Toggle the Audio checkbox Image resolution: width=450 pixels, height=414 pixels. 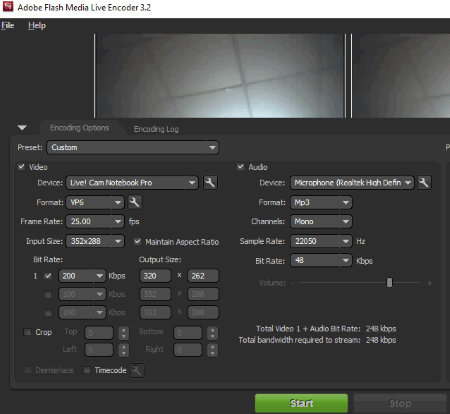click(240, 167)
